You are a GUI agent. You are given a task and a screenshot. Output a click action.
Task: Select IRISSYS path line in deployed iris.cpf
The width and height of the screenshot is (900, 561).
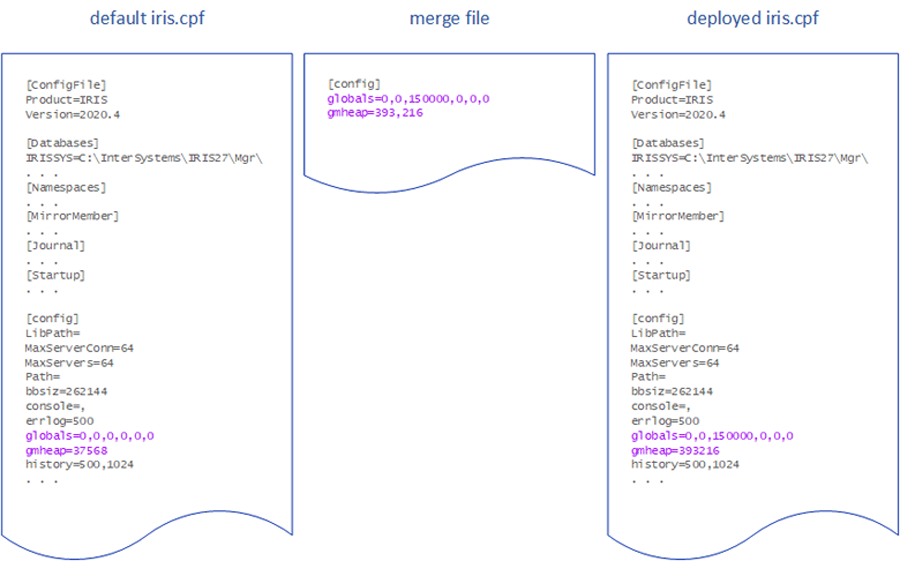[x=750, y=158]
